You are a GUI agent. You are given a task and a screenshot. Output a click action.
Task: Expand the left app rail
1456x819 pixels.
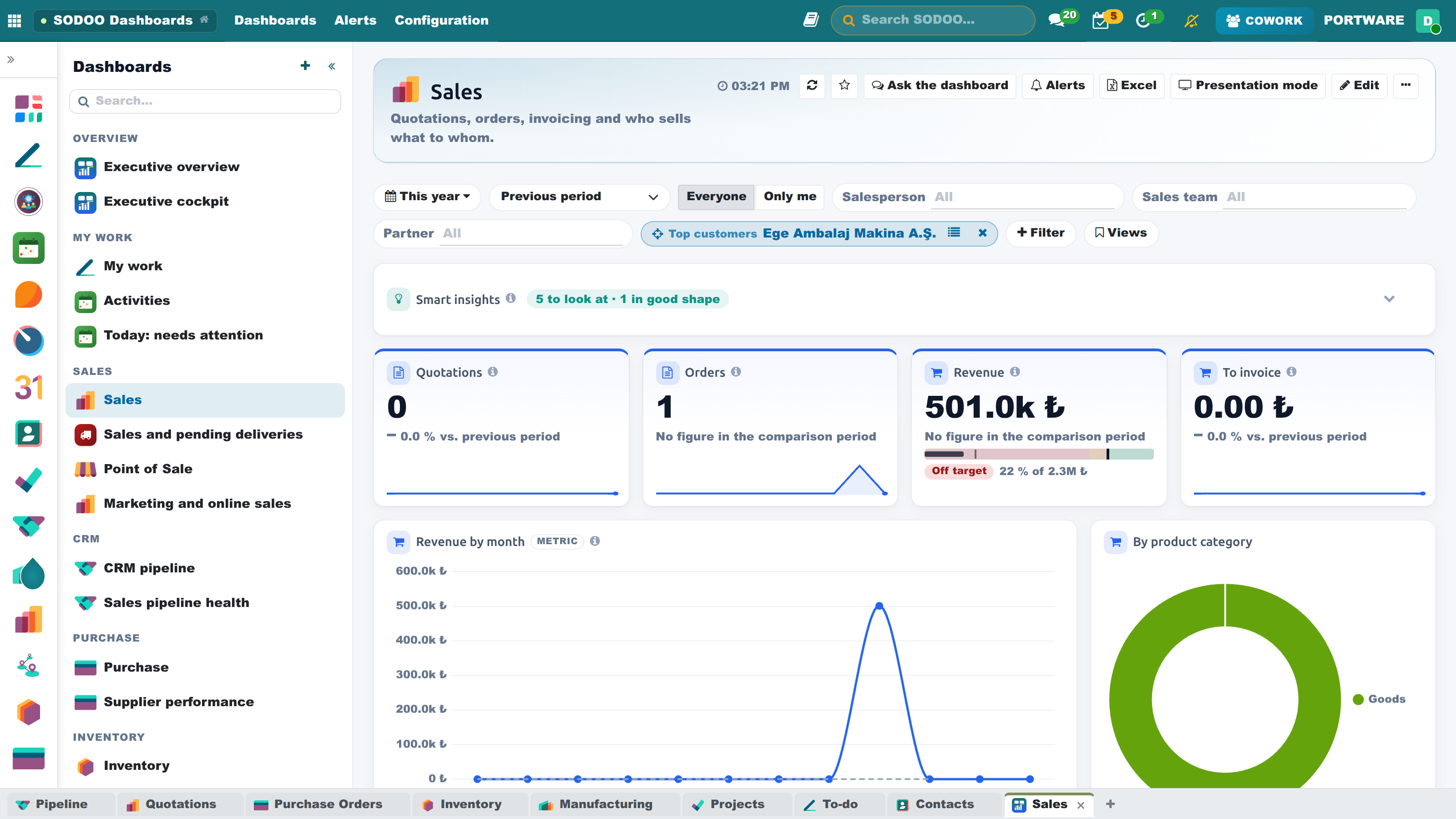click(11, 59)
